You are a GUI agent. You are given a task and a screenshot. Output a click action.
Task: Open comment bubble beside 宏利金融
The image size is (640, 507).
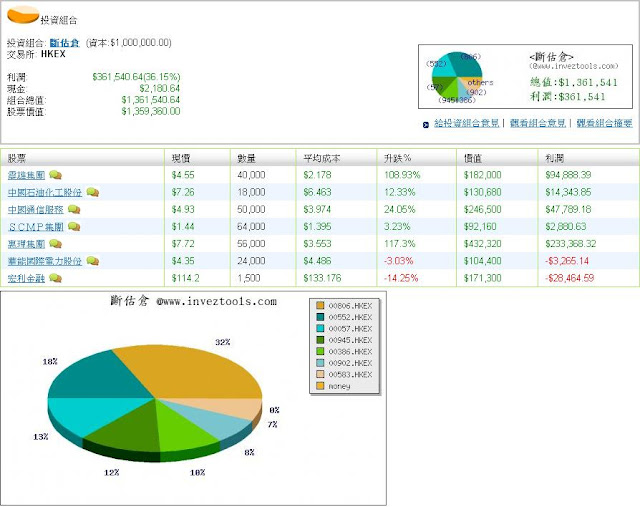[x=55, y=278]
